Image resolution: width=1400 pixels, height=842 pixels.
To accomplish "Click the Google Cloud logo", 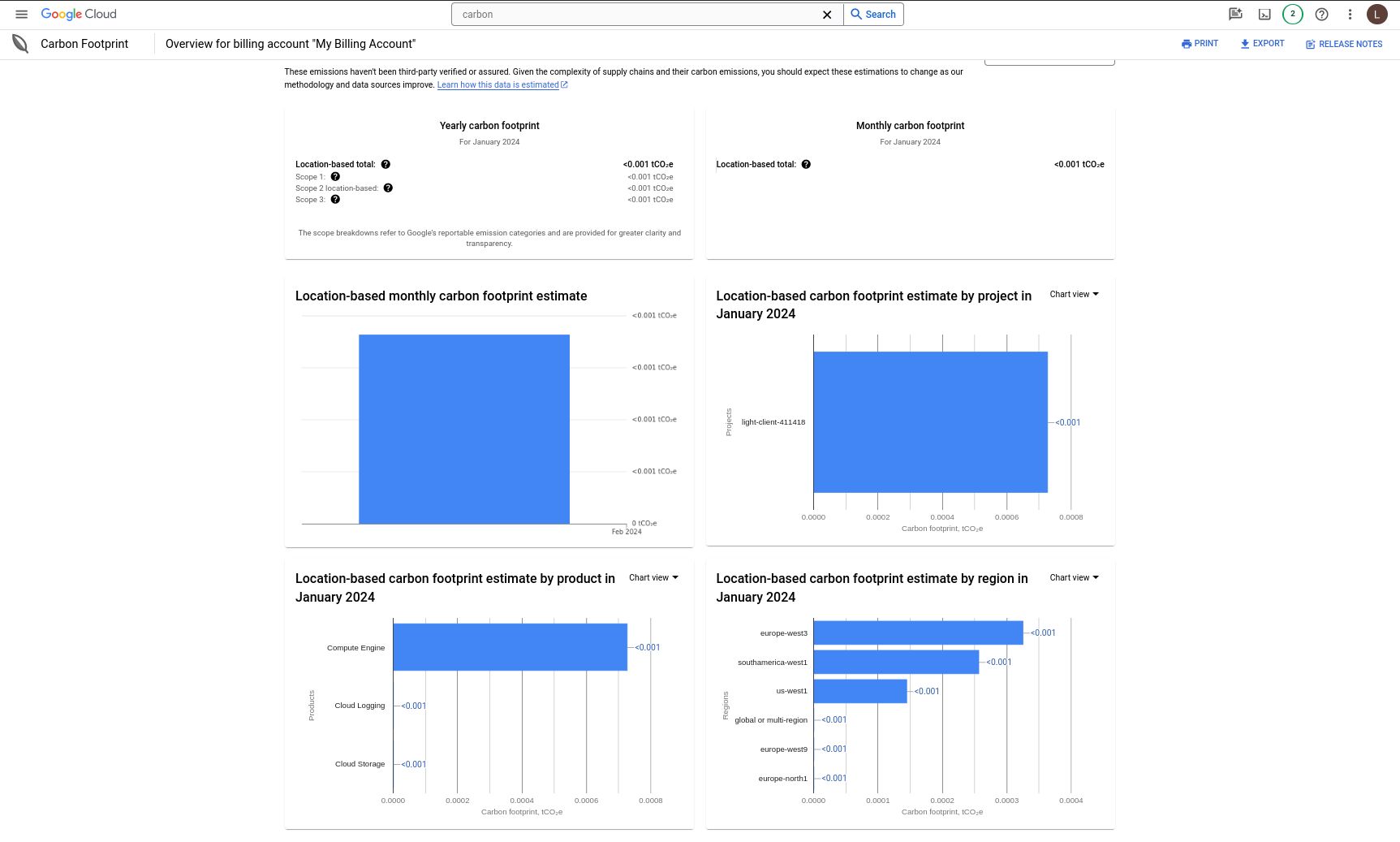I will (78, 14).
